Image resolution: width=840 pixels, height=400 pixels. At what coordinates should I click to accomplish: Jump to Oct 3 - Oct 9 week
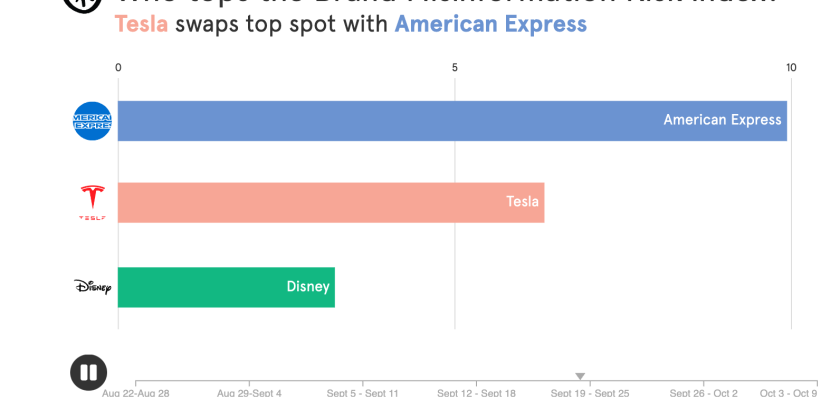tap(789, 393)
